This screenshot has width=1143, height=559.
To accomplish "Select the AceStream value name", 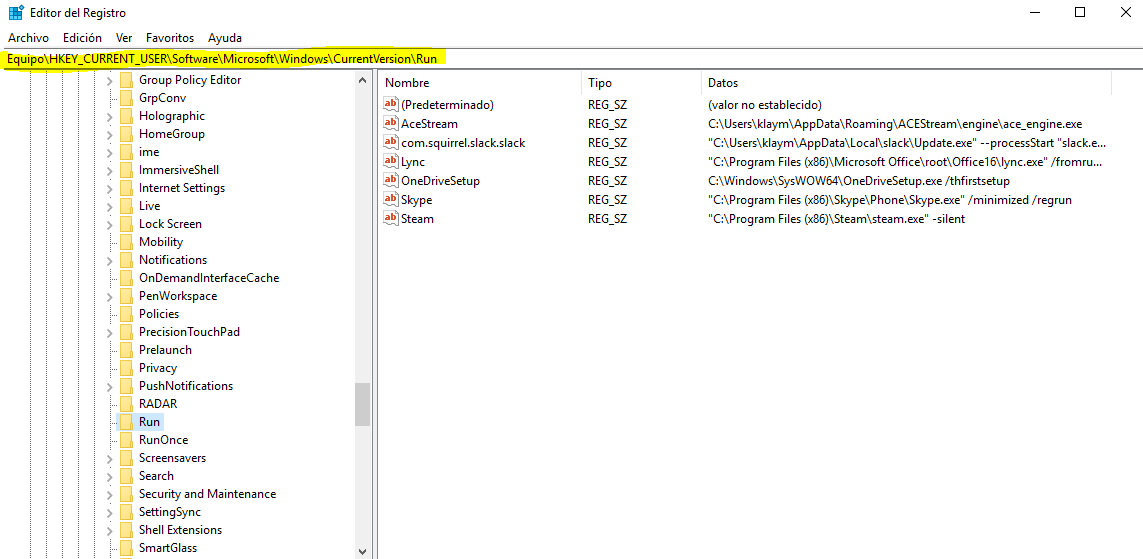I will pos(429,124).
